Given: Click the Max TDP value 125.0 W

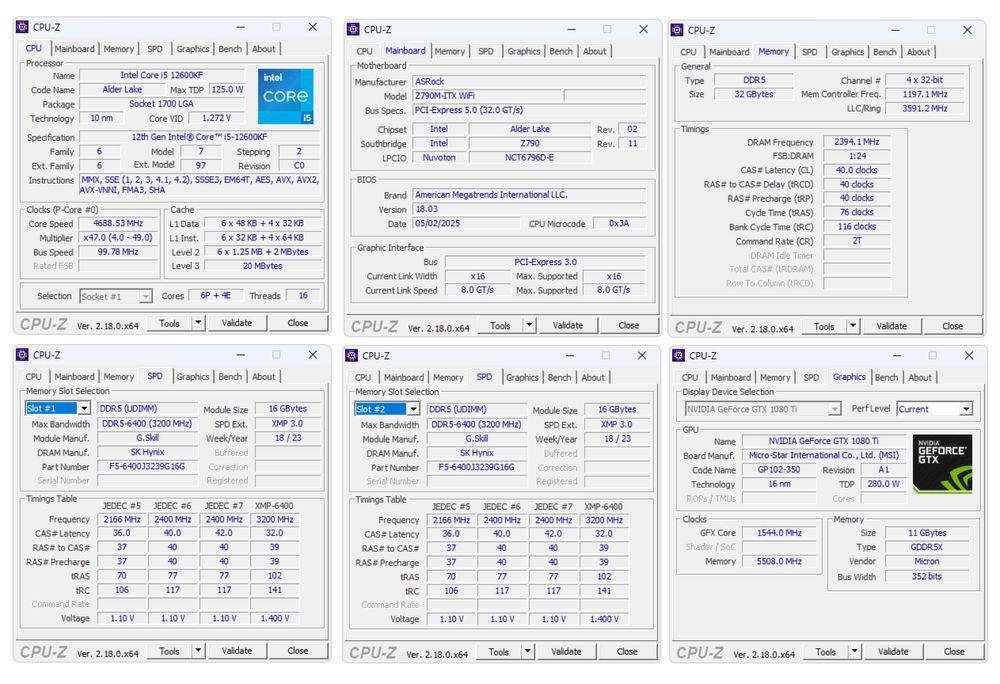Looking at the screenshot, I should point(227,89).
